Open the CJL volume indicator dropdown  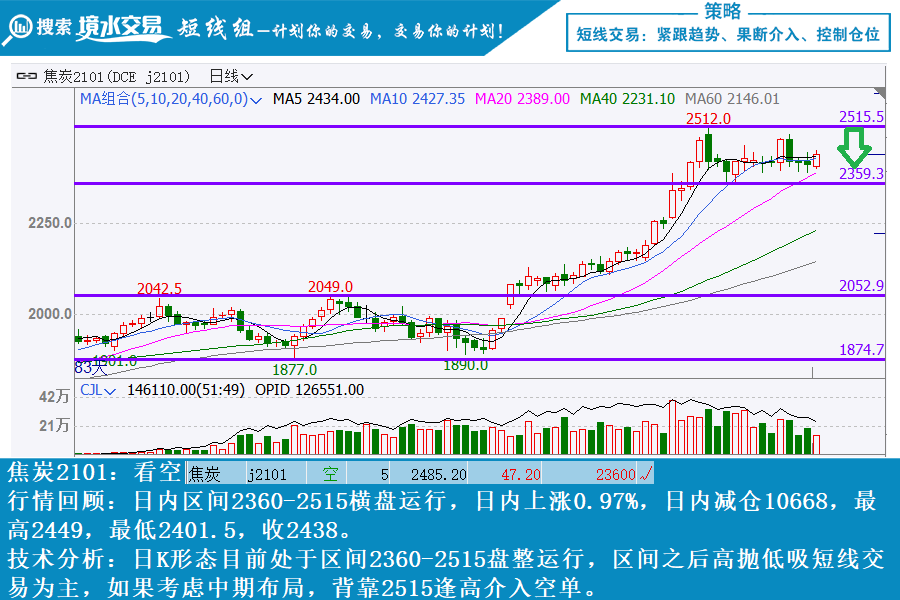(98, 390)
